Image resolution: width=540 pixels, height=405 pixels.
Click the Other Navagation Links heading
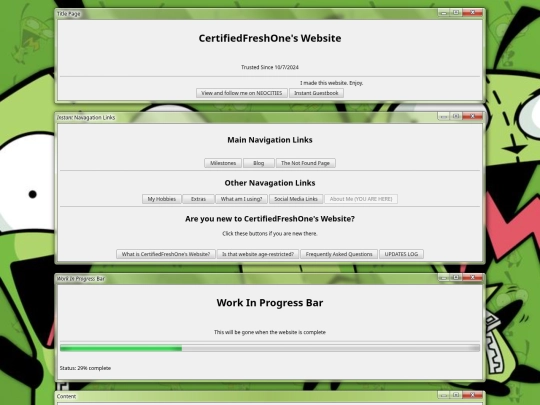[x=270, y=183]
